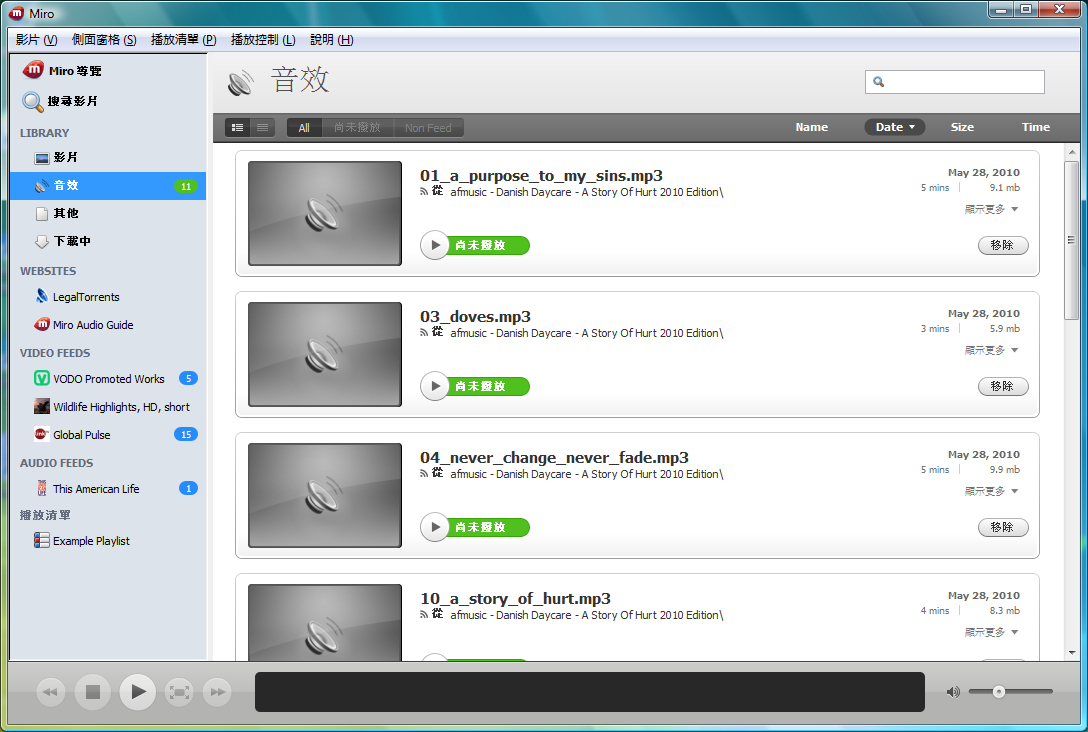Open the 說明 (H) menu
Image resolution: width=1088 pixels, height=732 pixels.
(332, 40)
